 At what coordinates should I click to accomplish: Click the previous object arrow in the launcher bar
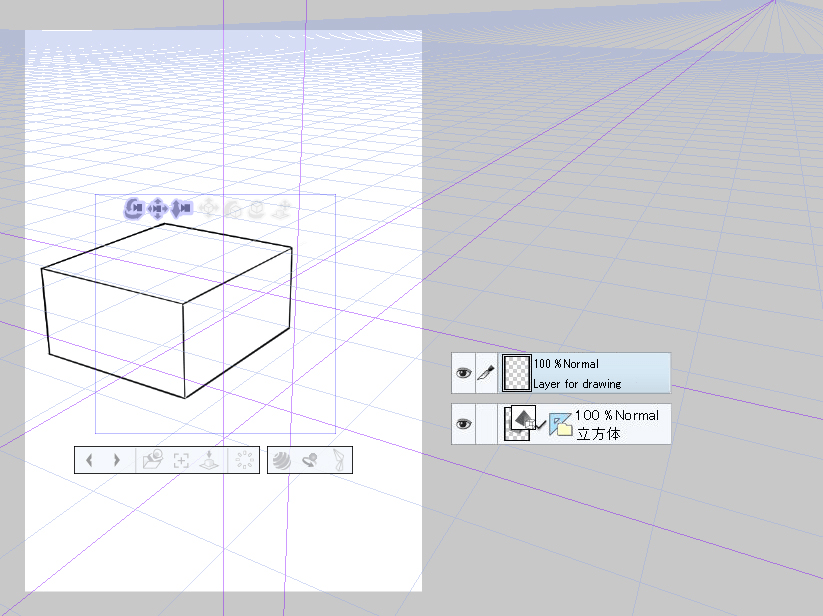tap(91, 459)
